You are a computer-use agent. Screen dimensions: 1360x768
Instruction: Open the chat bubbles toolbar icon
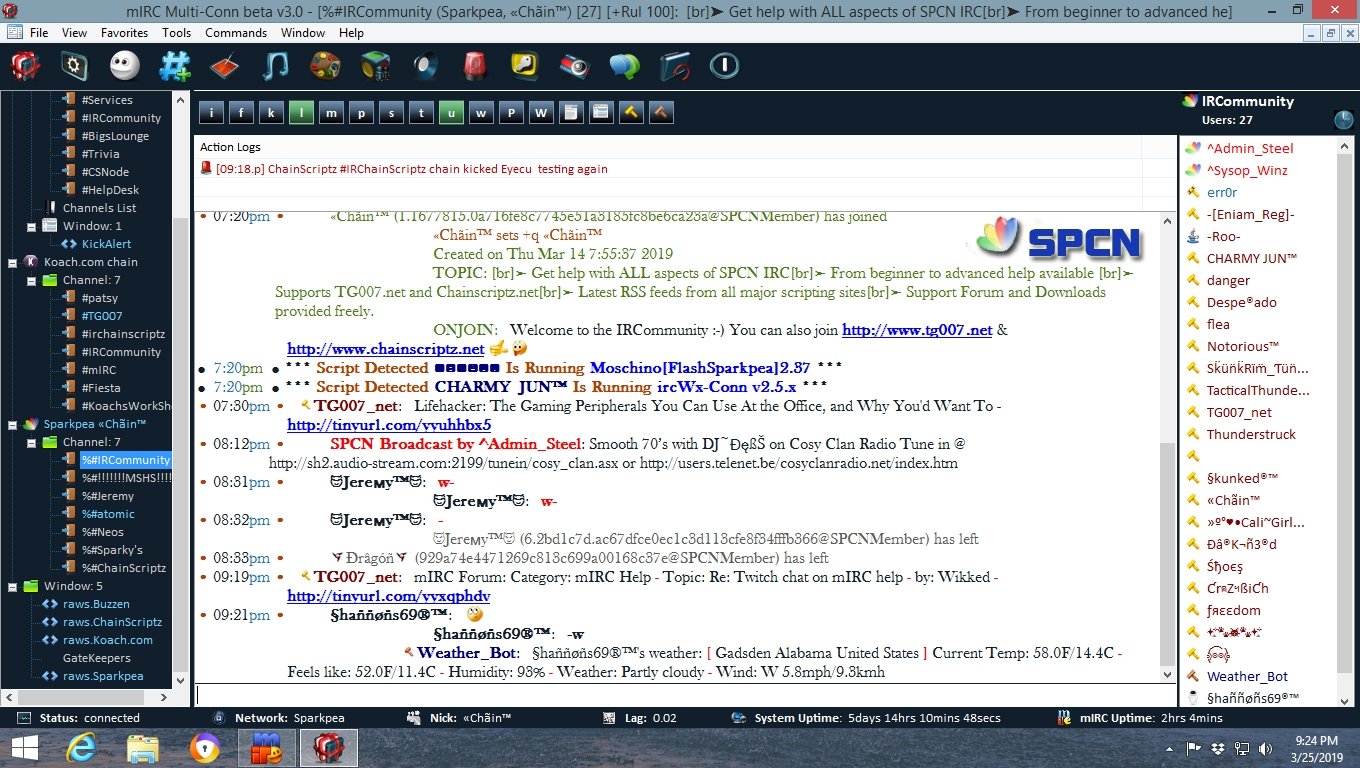(x=625, y=66)
